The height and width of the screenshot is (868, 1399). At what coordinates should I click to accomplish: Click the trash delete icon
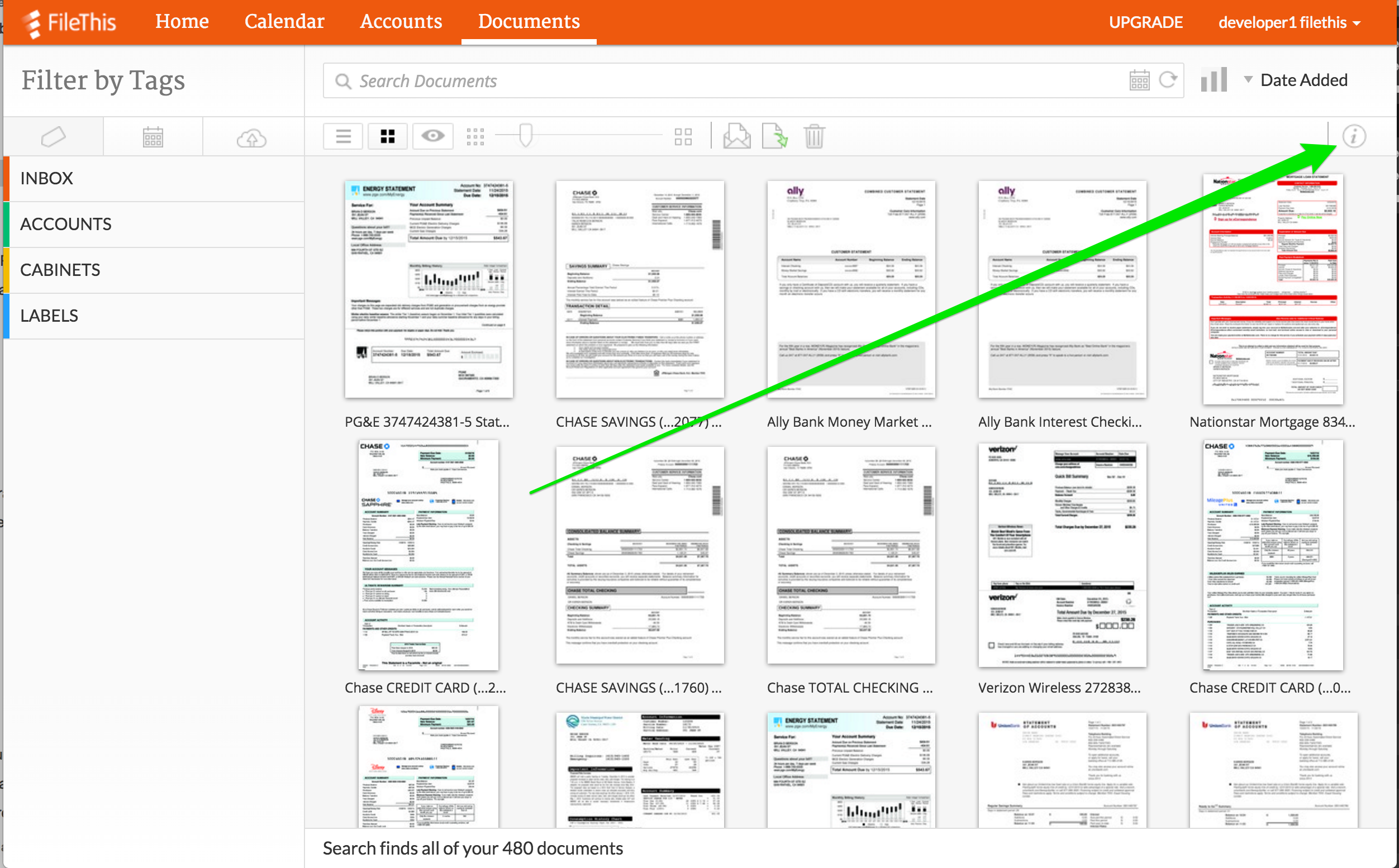[x=814, y=137]
